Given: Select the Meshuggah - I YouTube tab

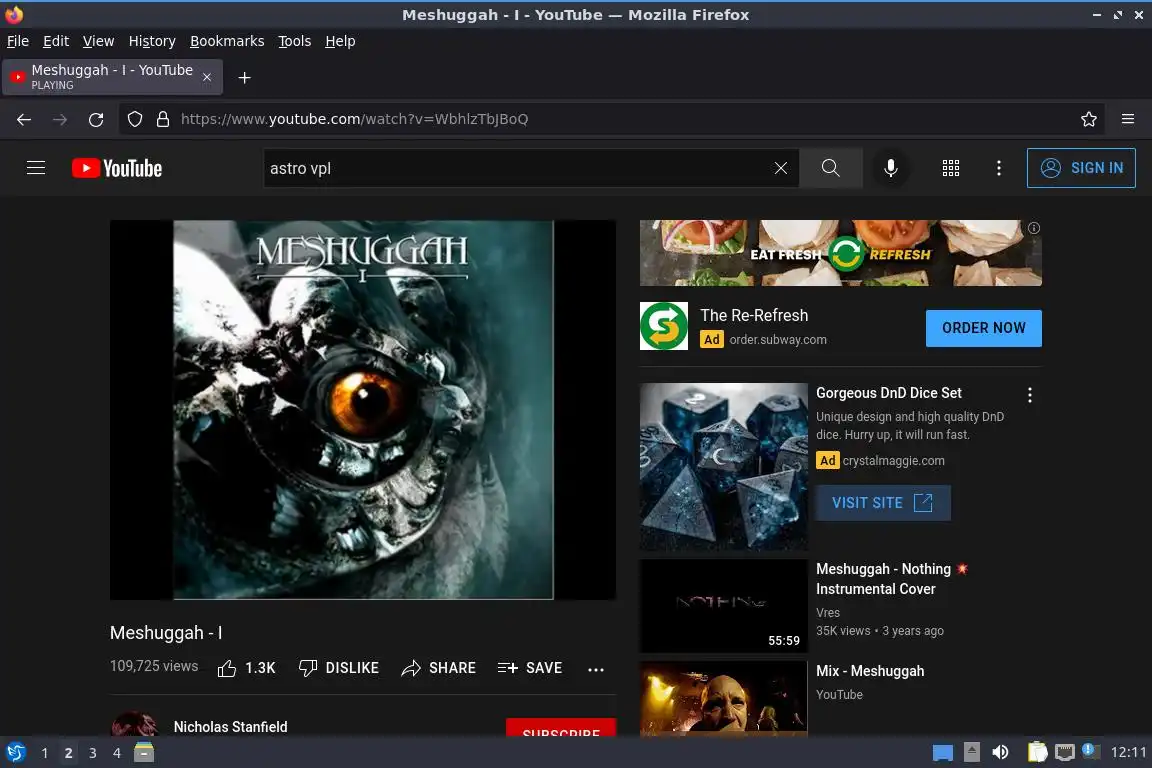Looking at the screenshot, I should click(x=112, y=77).
